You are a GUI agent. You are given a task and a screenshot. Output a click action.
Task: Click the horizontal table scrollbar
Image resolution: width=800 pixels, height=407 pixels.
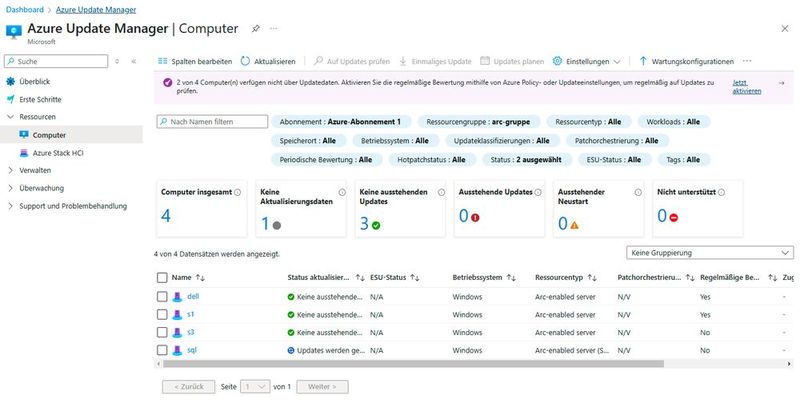pos(413,364)
